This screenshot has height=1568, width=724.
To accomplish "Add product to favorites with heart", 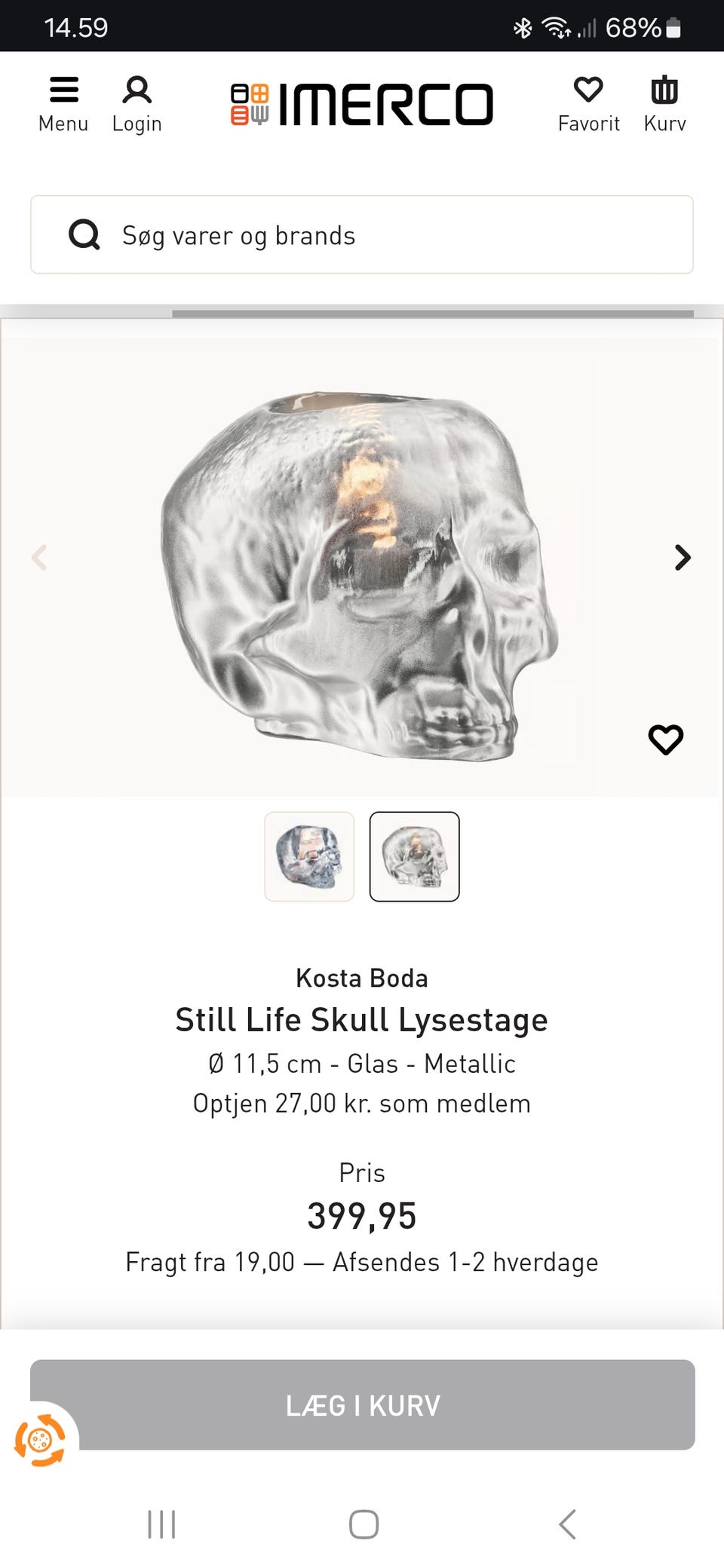I will click(665, 739).
